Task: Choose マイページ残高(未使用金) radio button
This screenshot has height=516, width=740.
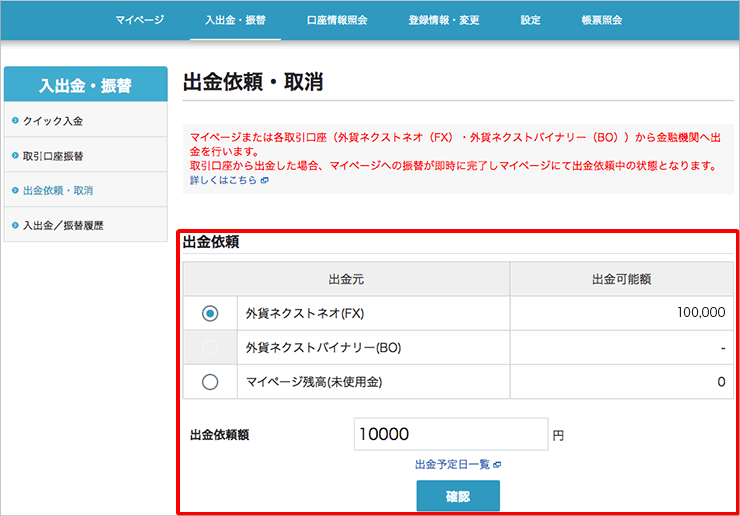Action: (x=210, y=381)
